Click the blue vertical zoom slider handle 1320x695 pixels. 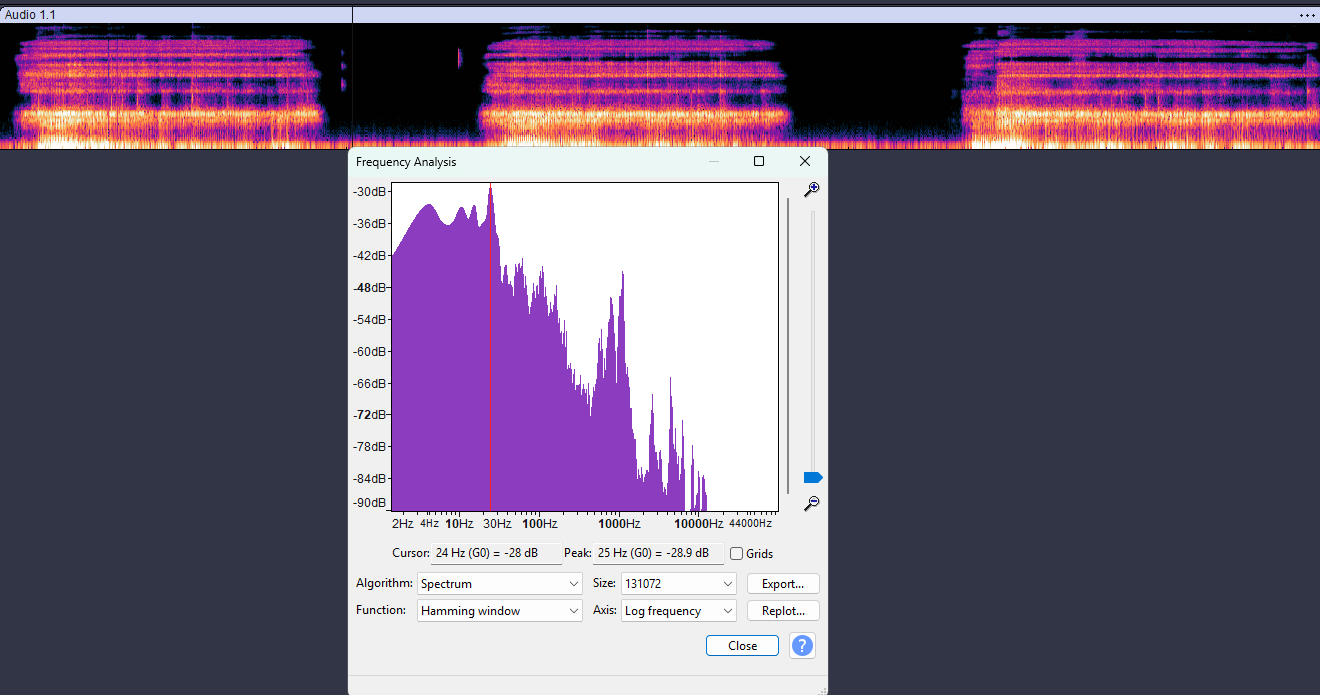[x=812, y=478]
